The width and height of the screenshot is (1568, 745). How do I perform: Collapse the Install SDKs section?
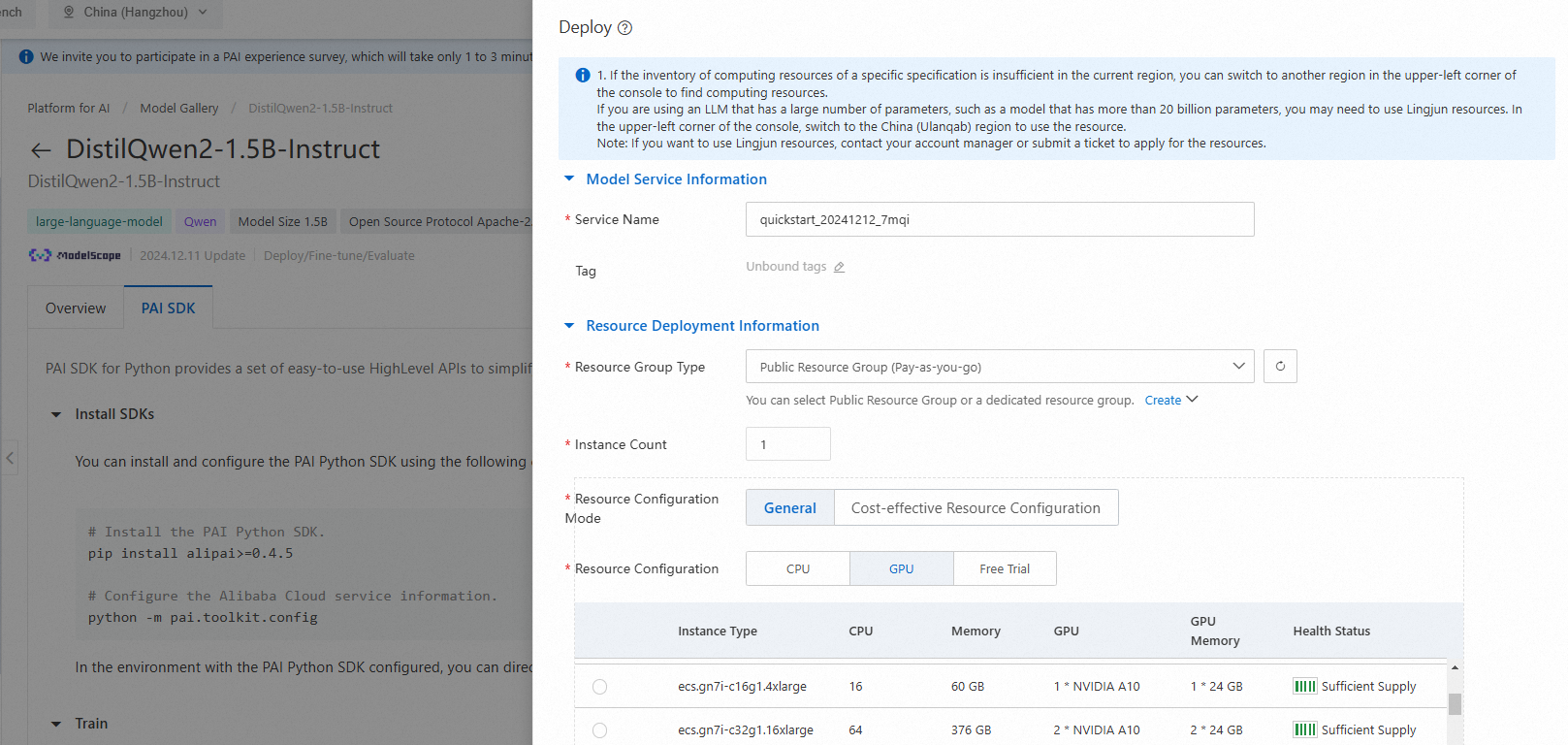(x=56, y=414)
